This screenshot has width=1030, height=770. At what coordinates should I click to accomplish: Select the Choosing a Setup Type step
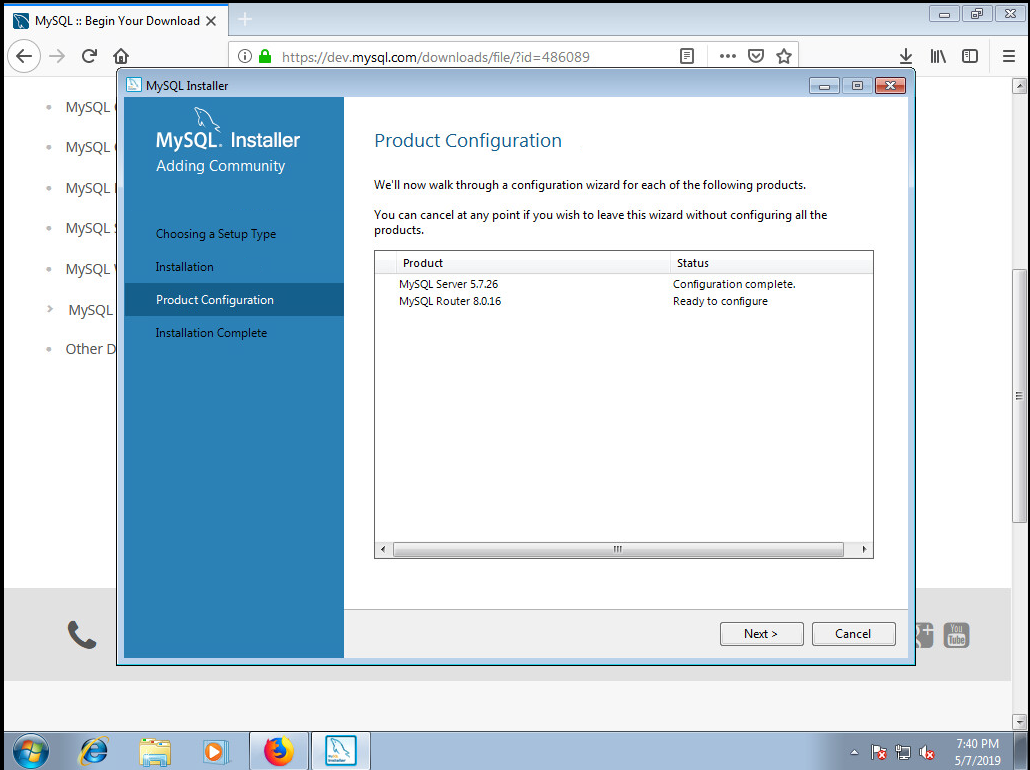point(215,234)
